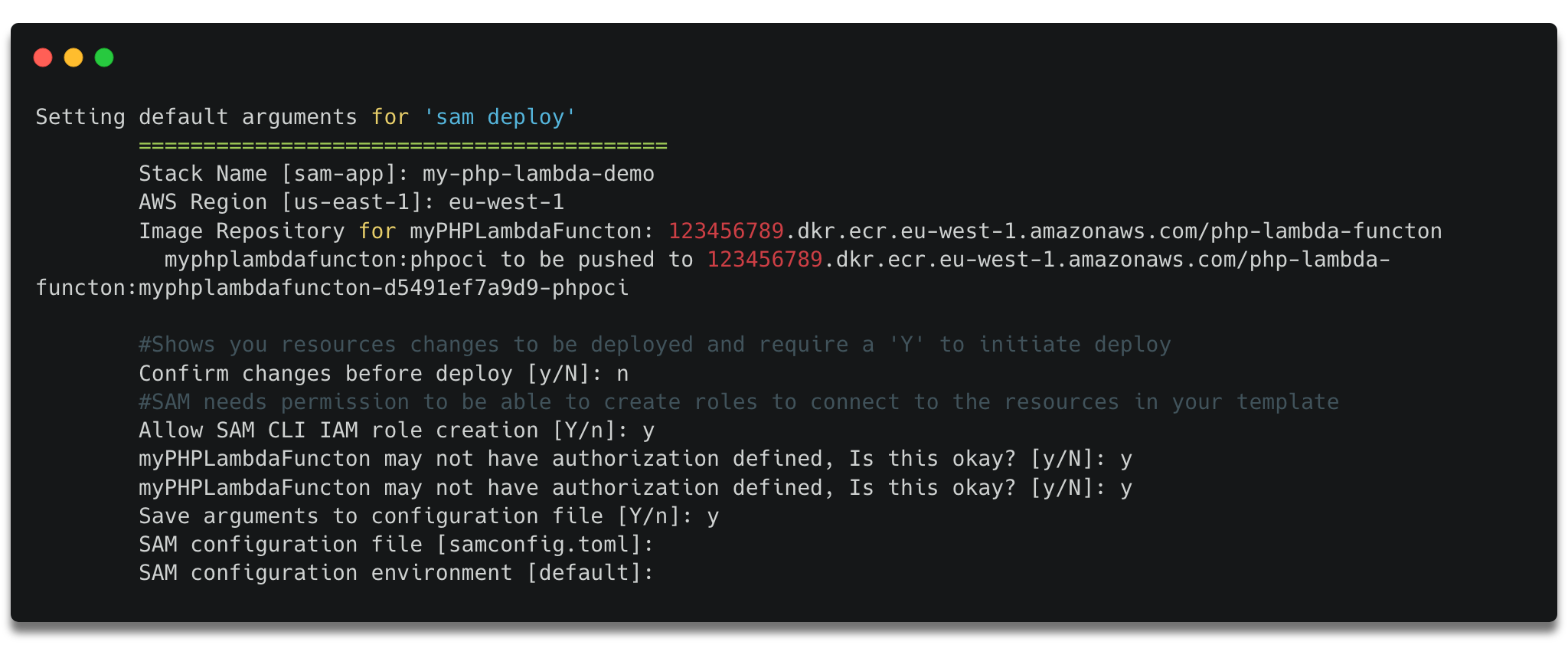
Task: Click the red close window dot
Action: 43,57
